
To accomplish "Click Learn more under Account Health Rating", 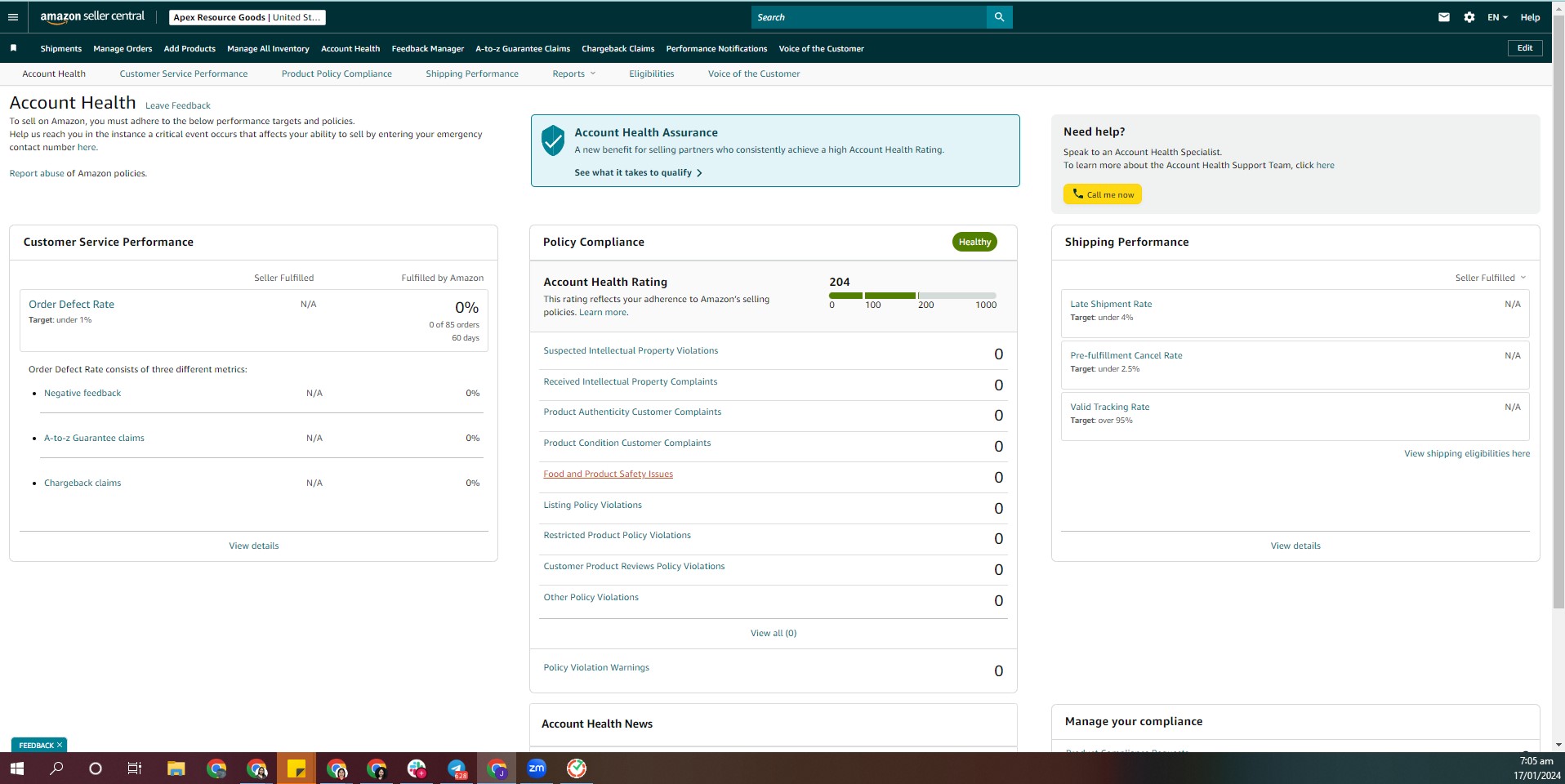I will (603, 312).
